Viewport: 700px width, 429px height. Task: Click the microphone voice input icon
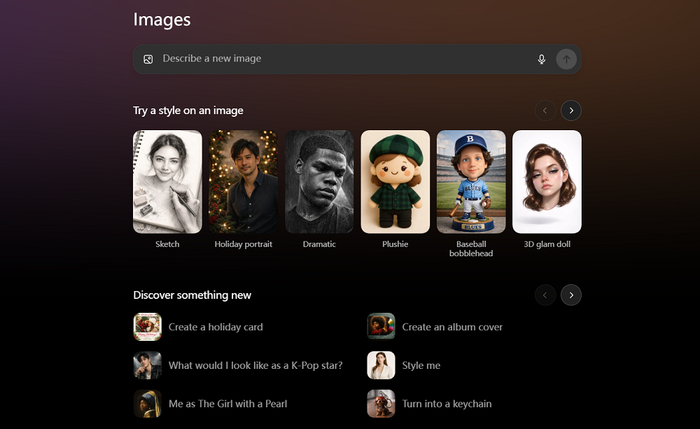(x=541, y=59)
